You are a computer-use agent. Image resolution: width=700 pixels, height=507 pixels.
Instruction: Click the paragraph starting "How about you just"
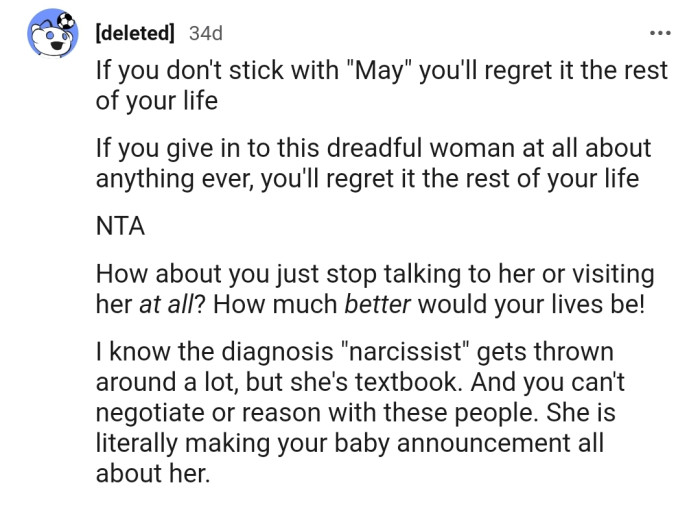(x=372, y=288)
